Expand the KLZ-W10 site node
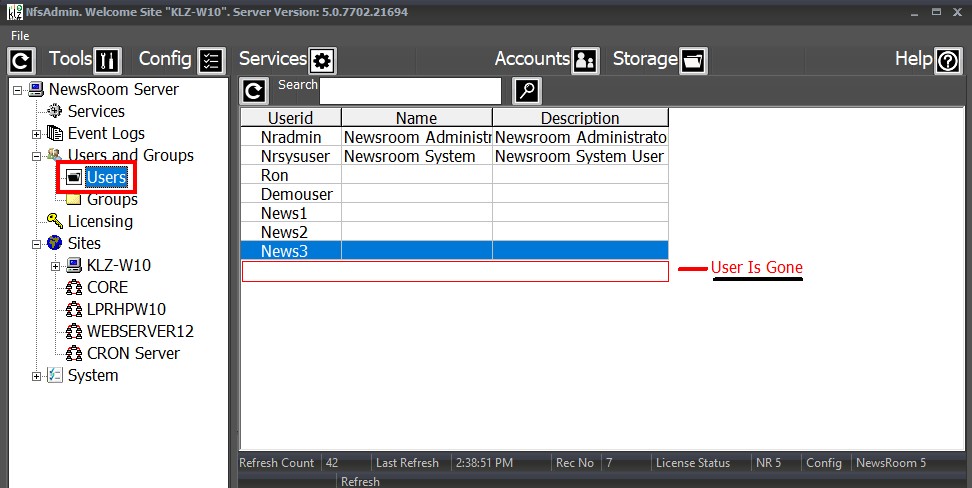The height and width of the screenshot is (488, 972). 56,266
